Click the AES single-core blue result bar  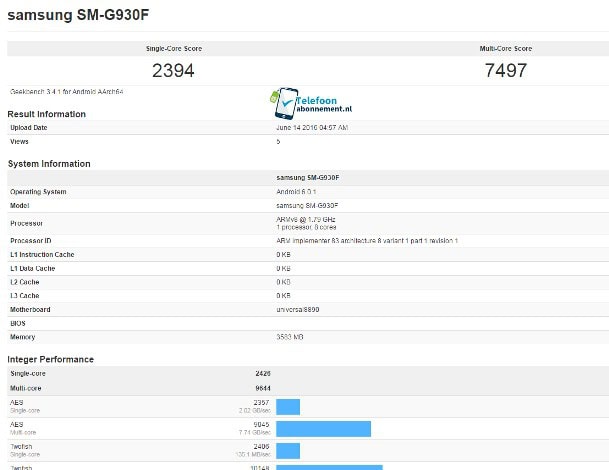(288, 407)
